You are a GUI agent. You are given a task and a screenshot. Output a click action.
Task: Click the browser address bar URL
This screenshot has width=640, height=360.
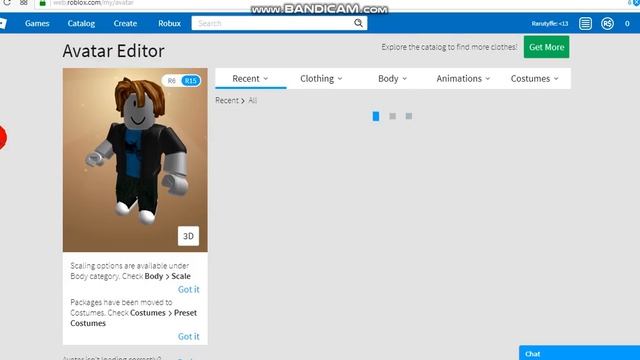93,3
